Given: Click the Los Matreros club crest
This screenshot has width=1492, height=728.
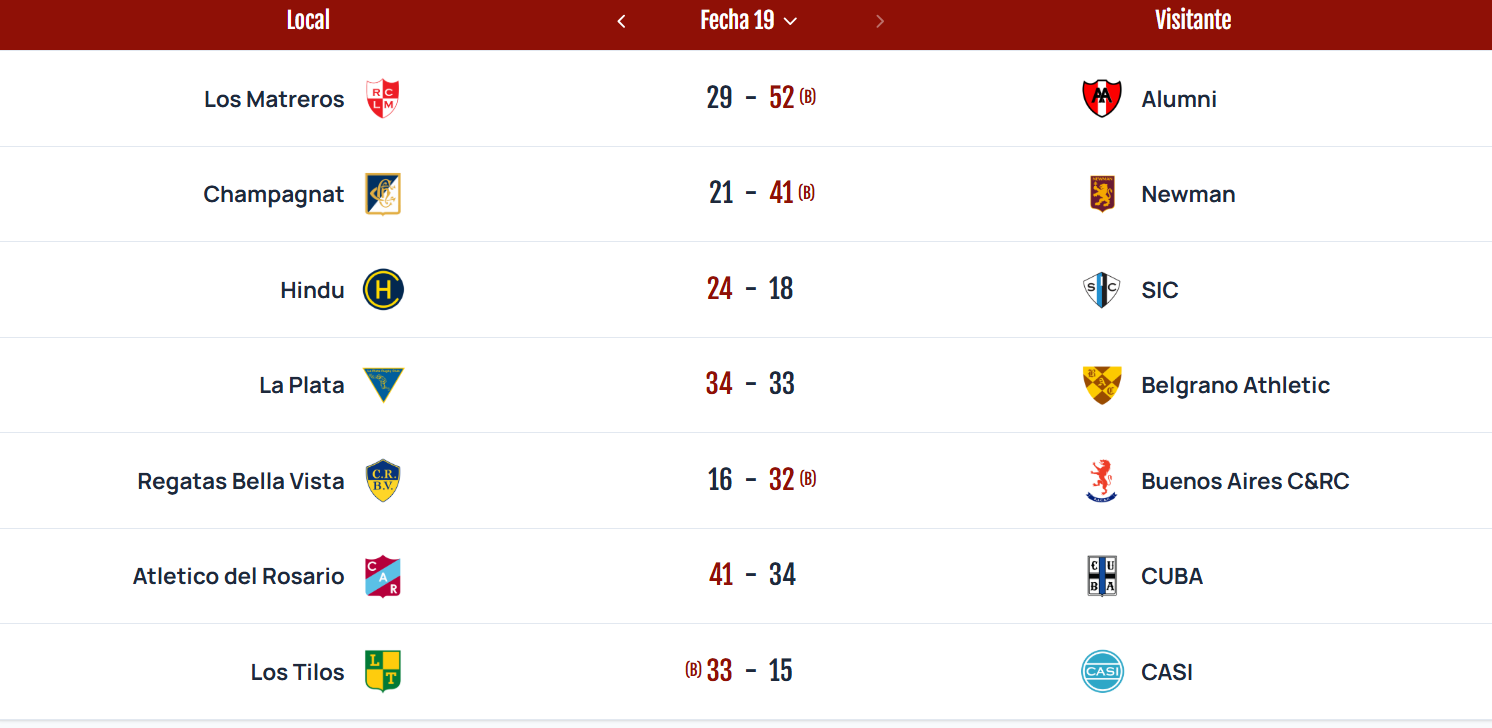Looking at the screenshot, I should 383,99.
